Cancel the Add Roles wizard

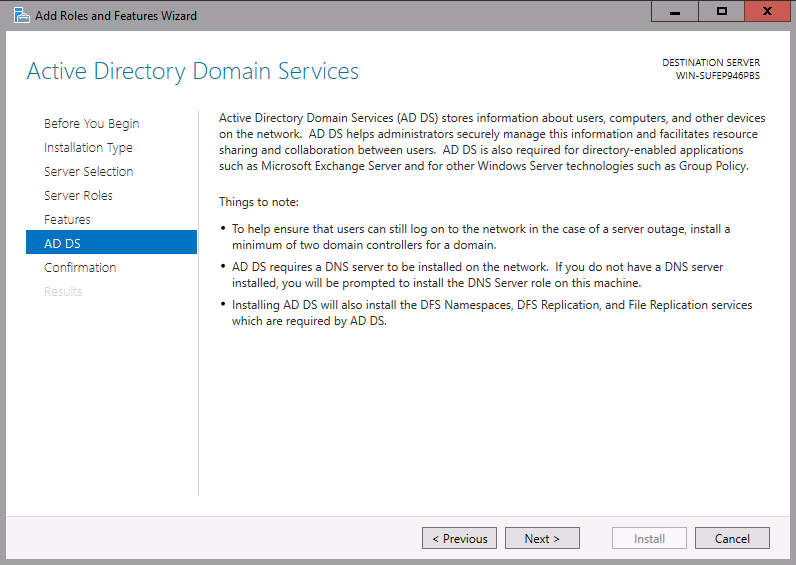click(x=732, y=538)
